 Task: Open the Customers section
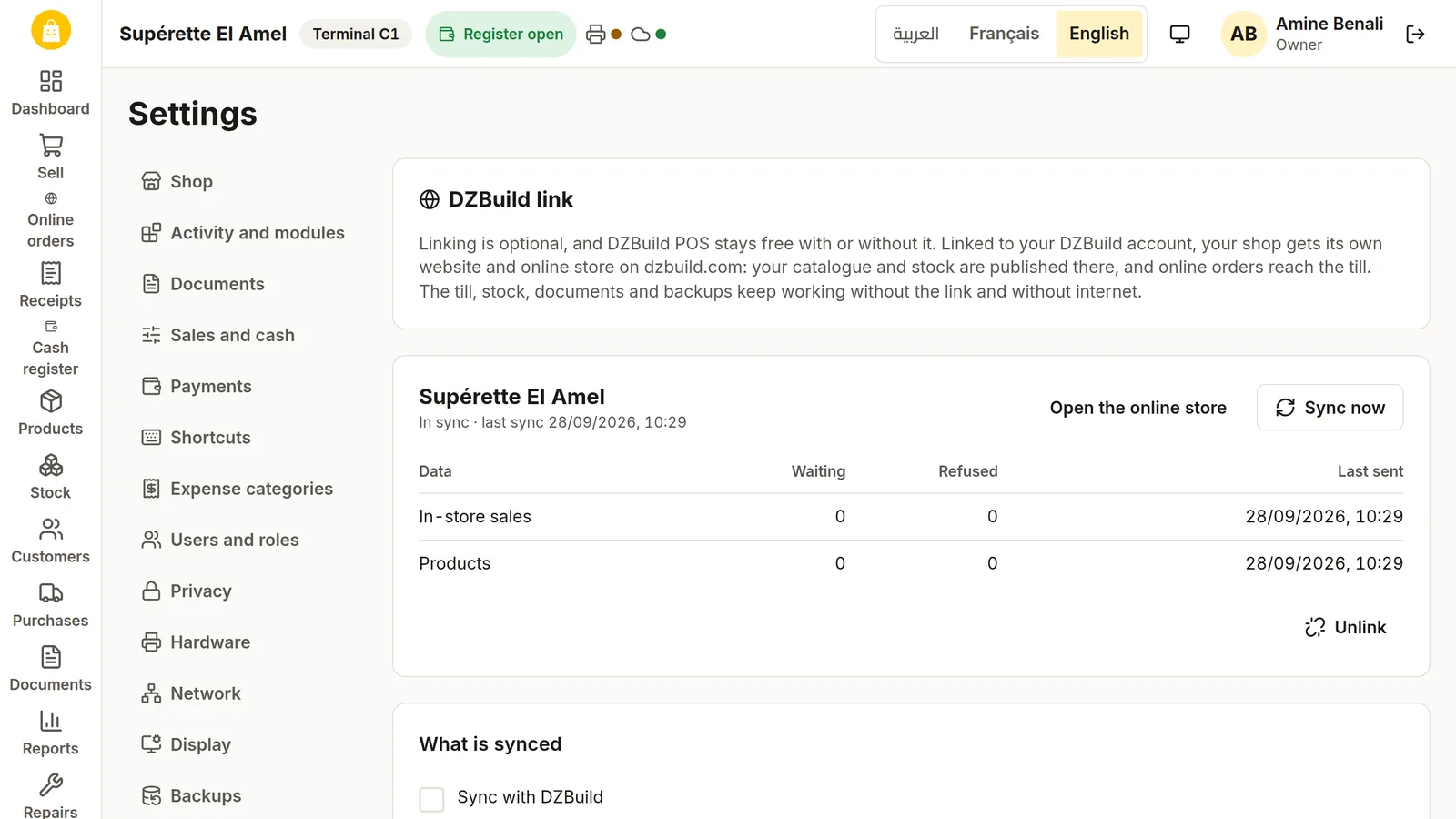click(51, 541)
